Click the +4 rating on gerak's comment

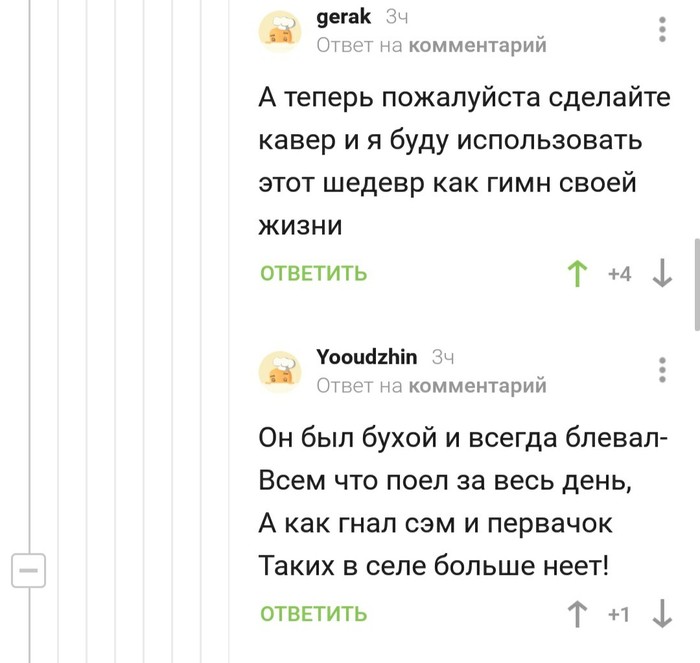(x=619, y=274)
